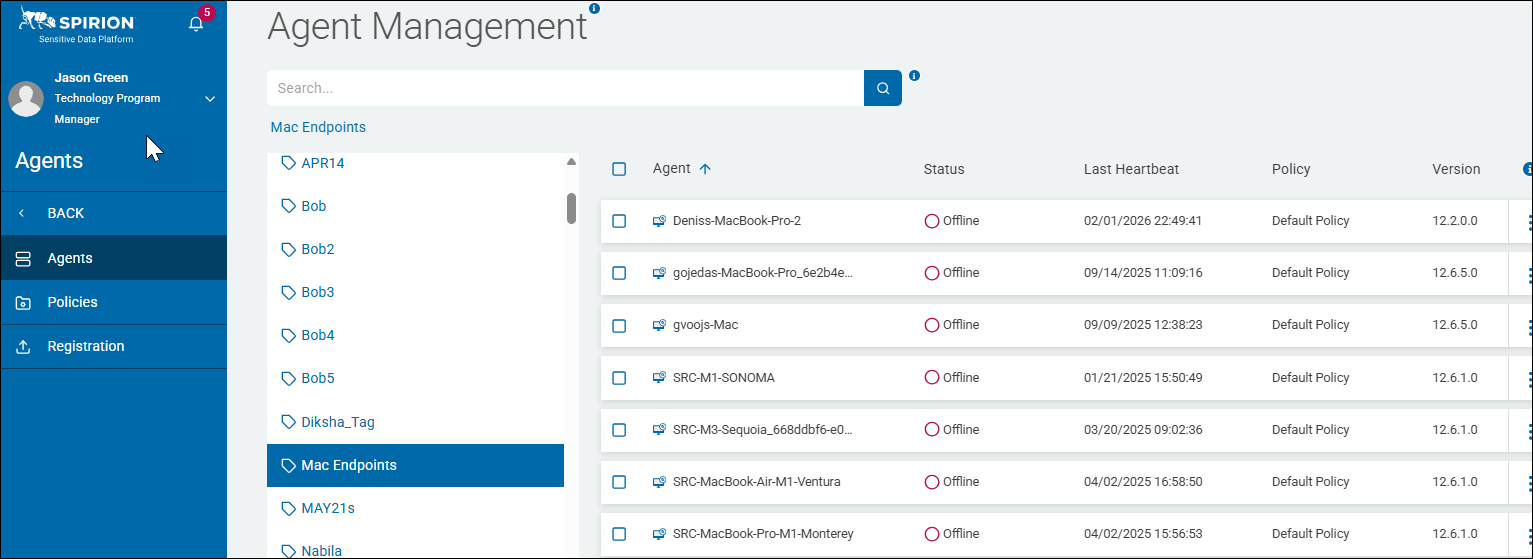Screen dimensions: 1533x559
Task: Click the info icon next to search button
Action: [x=914, y=75]
